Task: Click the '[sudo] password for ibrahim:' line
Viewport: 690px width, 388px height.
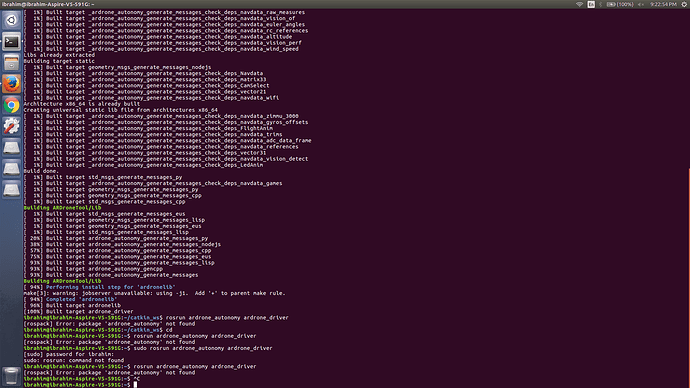Action: click(x=69, y=354)
